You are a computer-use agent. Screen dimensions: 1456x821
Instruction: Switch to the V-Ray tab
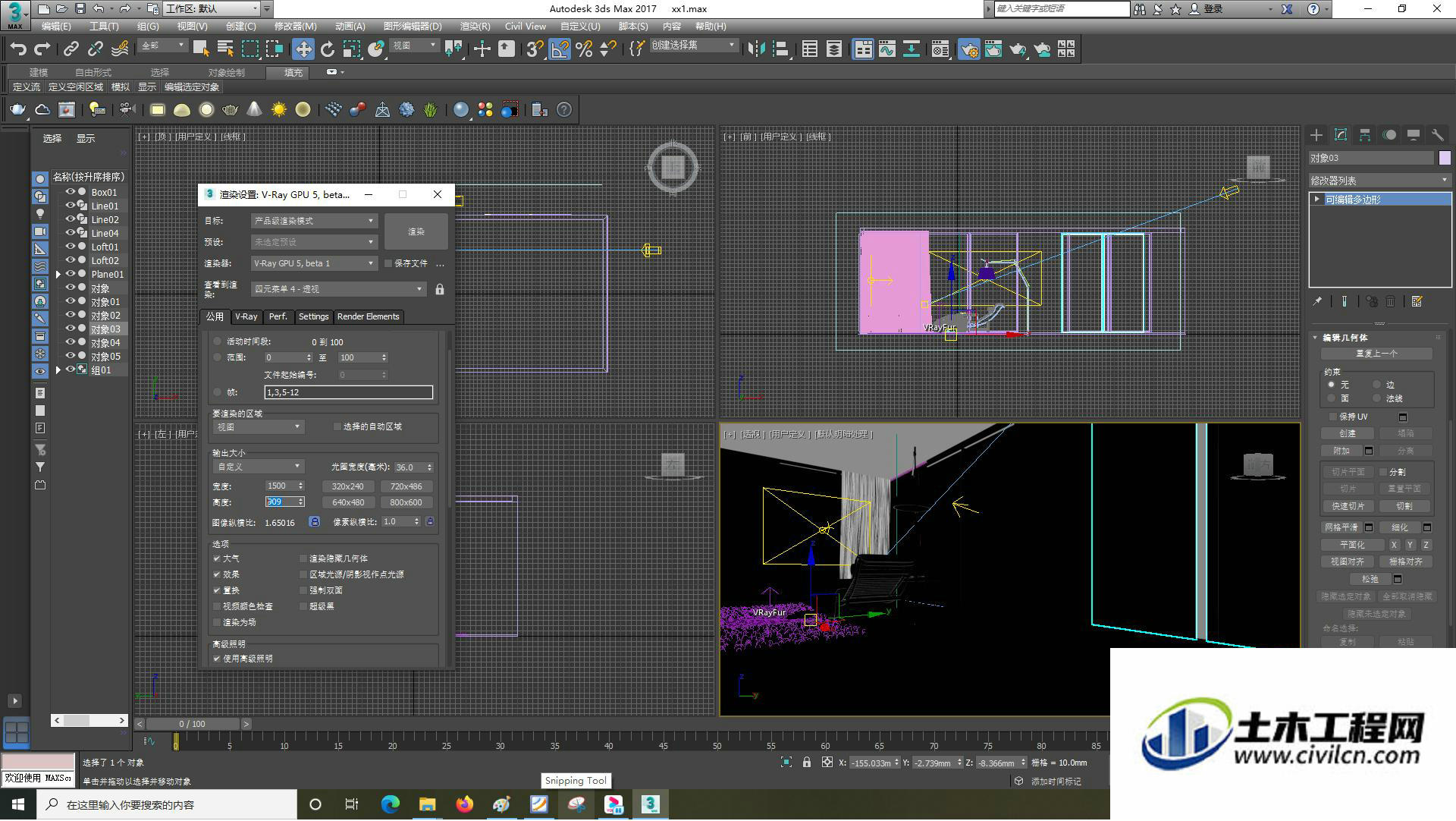246,317
